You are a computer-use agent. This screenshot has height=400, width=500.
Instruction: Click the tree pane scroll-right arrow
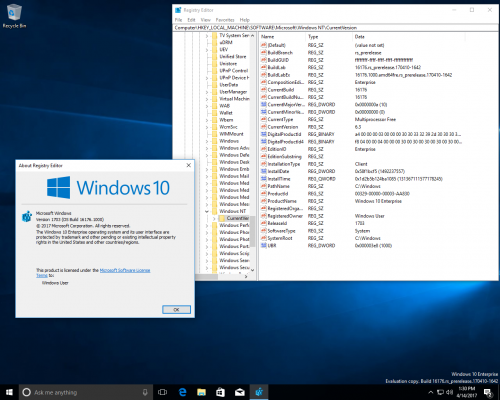(246, 277)
